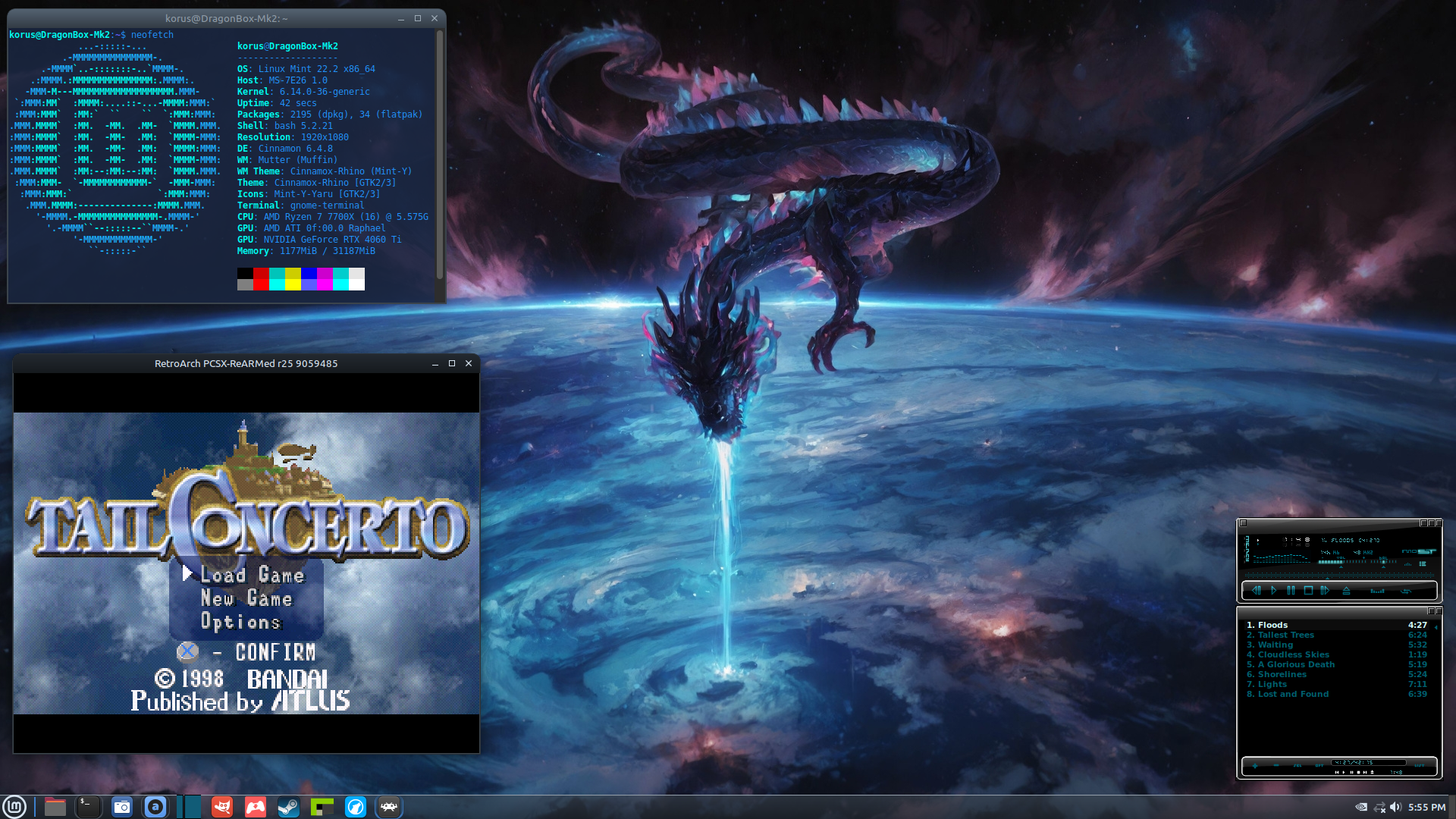
Task: Click the previous track button in Audacious
Action: [1257, 590]
